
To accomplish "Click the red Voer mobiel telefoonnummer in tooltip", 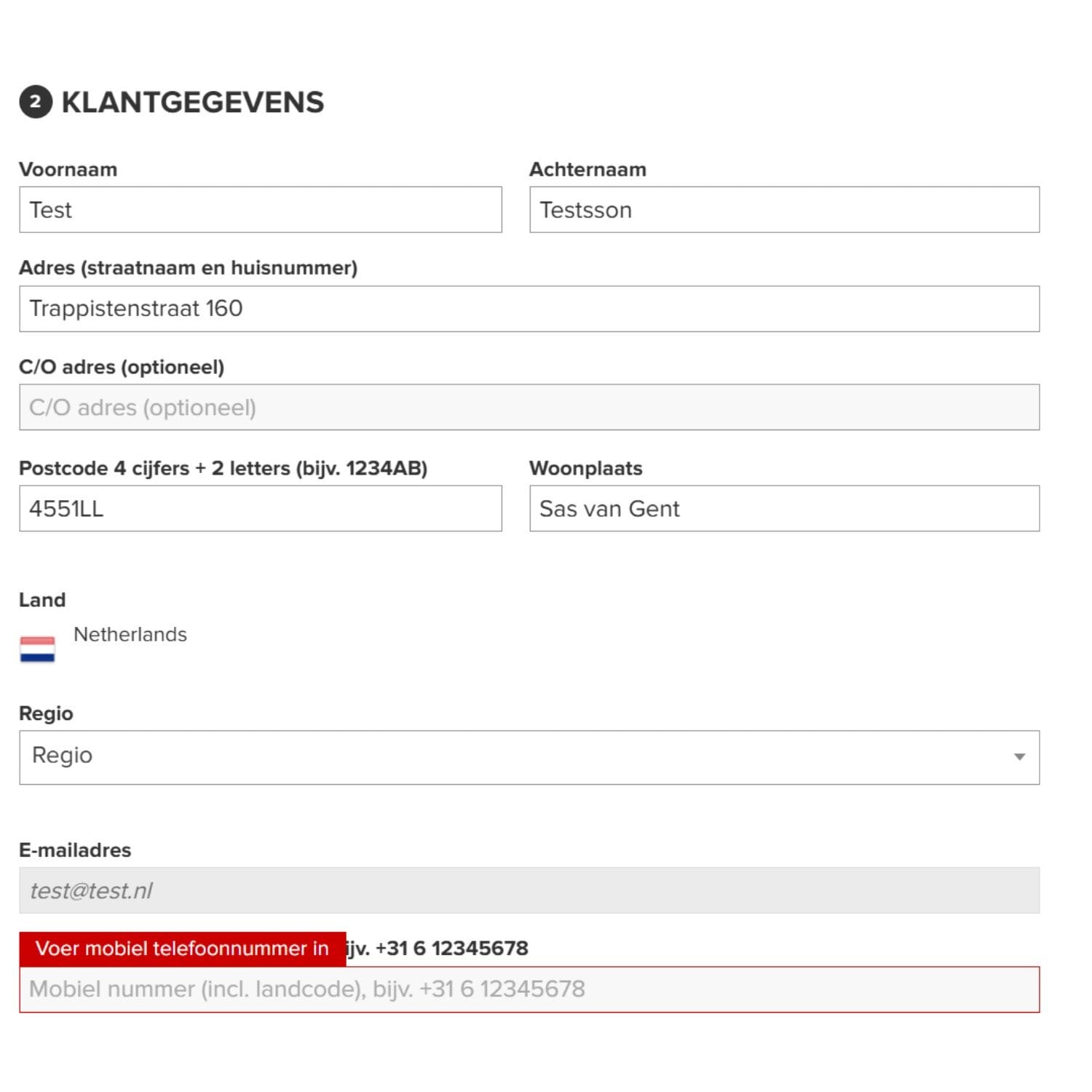I will coord(183,949).
